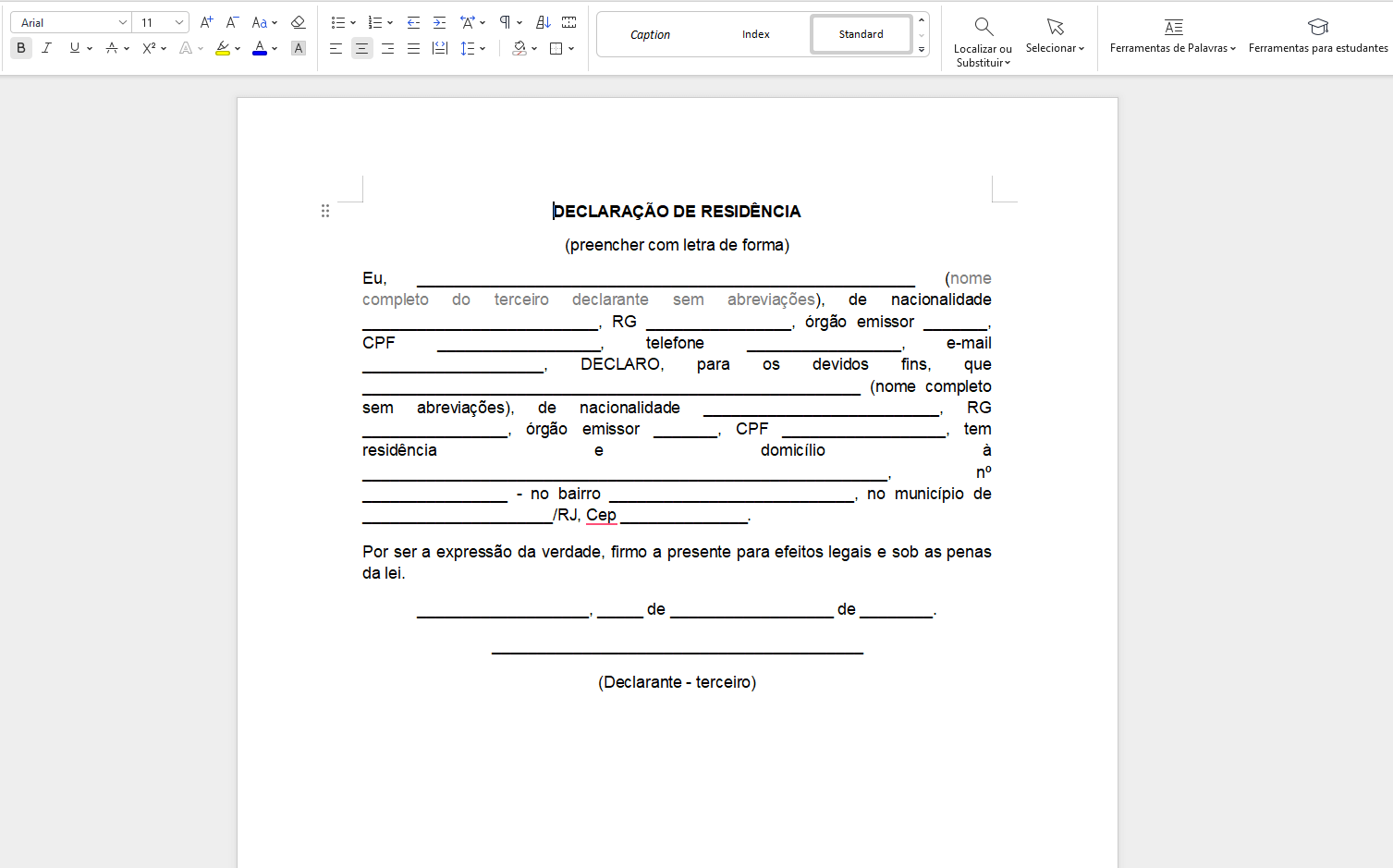The width and height of the screenshot is (1393, 868).
Task: Toggle character shading A icon
Action: [298, 48]
